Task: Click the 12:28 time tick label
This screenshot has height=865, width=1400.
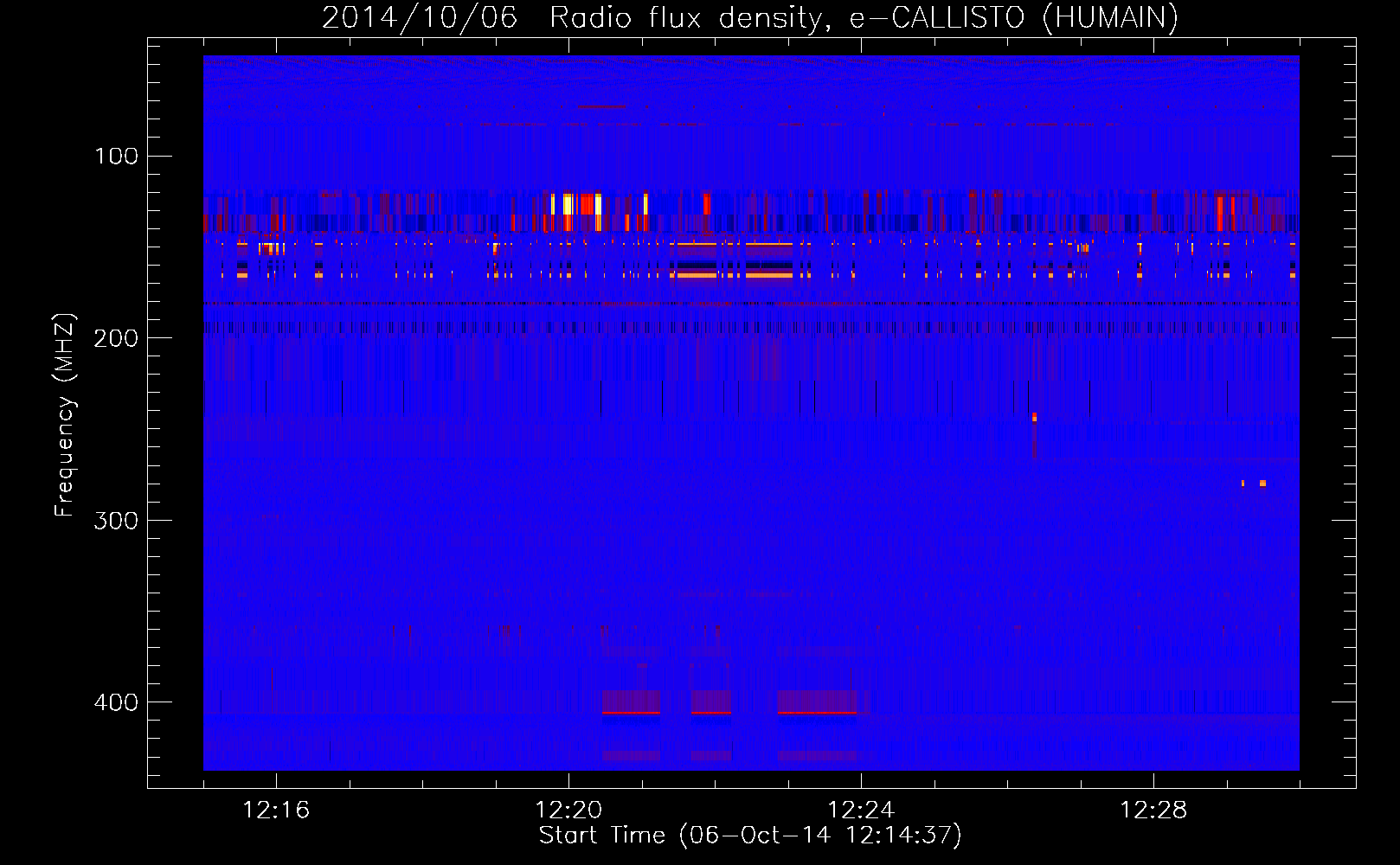Action: coord(1153,811)
